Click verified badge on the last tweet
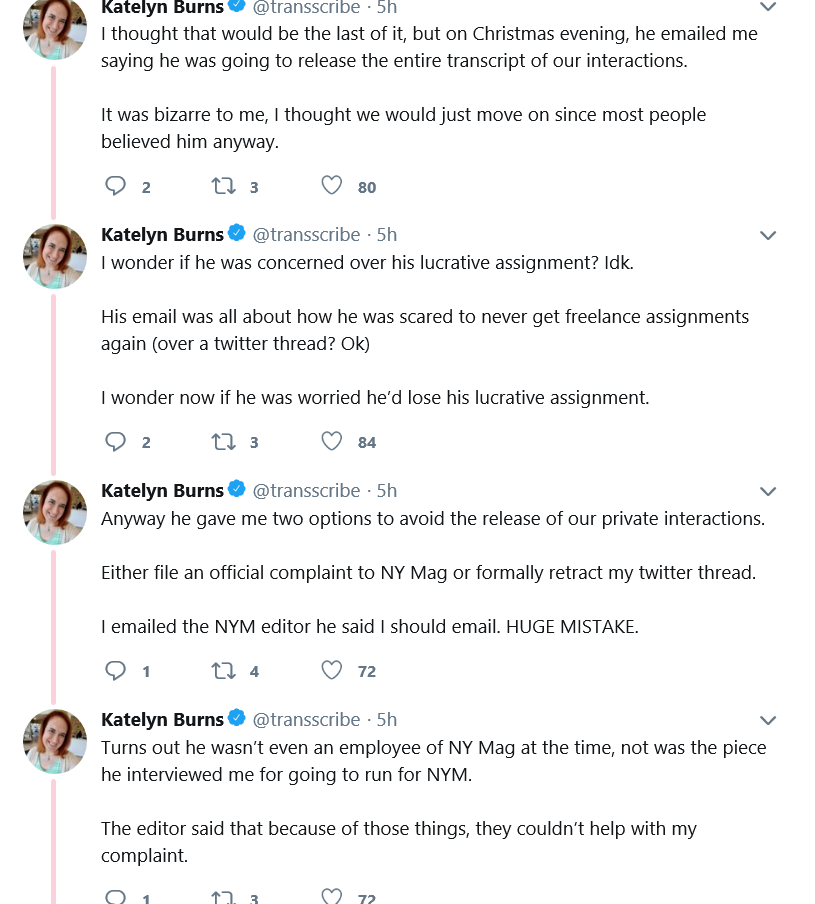 click(x=236, y=718)
